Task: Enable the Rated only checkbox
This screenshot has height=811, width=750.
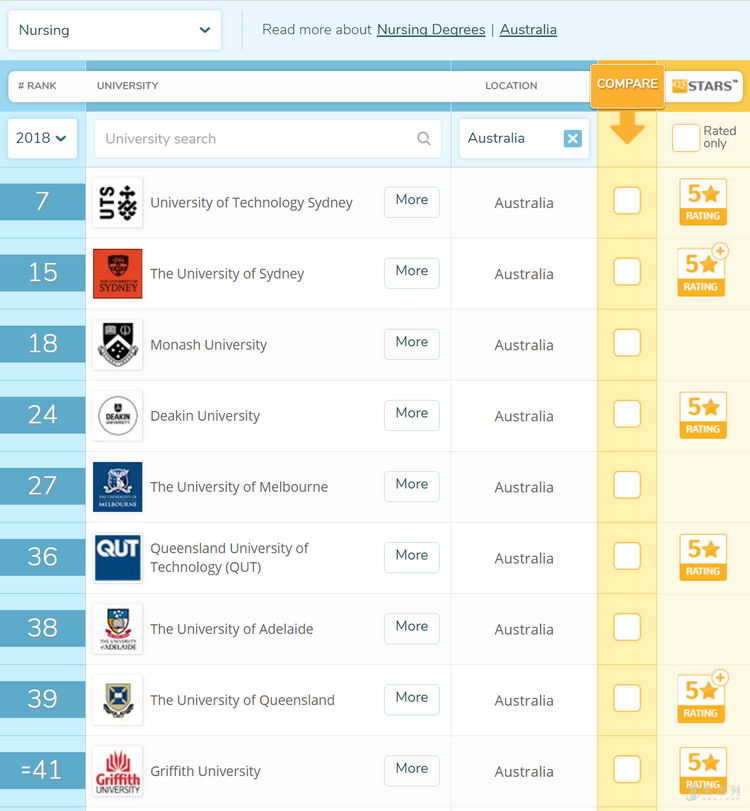Action: pyautogui.click(x=686, y=138)
